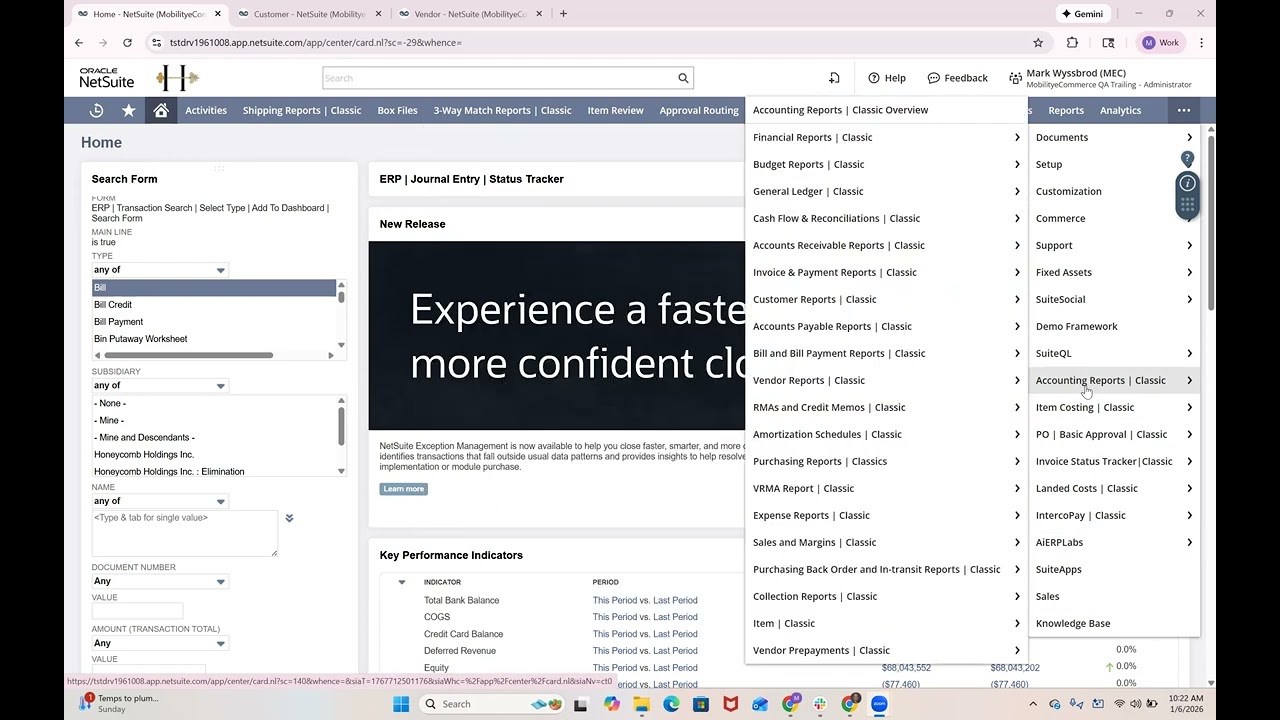This screenshot has height=720, width=1280.
Task: Open the Subsidiary 'any of' dropdown
Action: [x=160, y=386]
